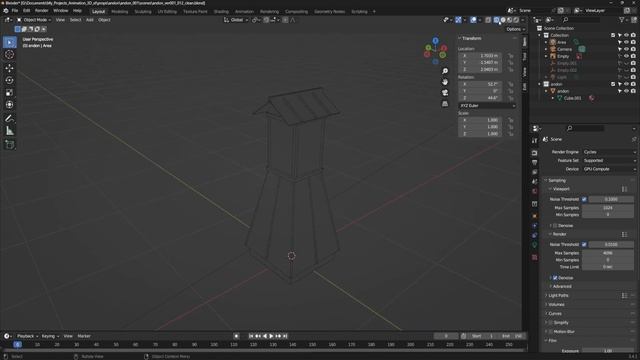Select the Annotate tool
The width and height of the screenshot is (640, 360).
click(9, 118)
